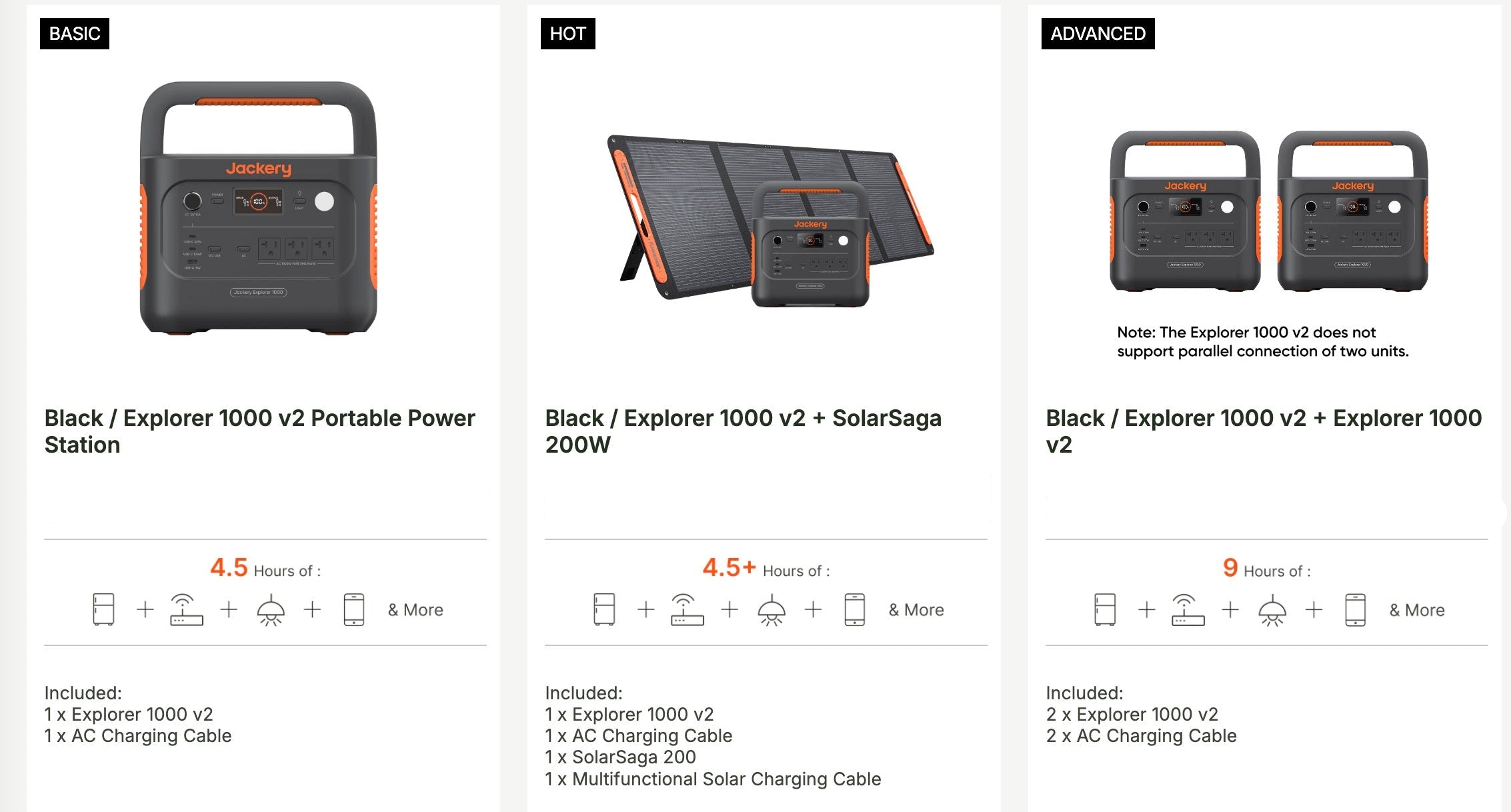Open Explorer 1000 v2 Portable Power Station title

pos(259,431)
